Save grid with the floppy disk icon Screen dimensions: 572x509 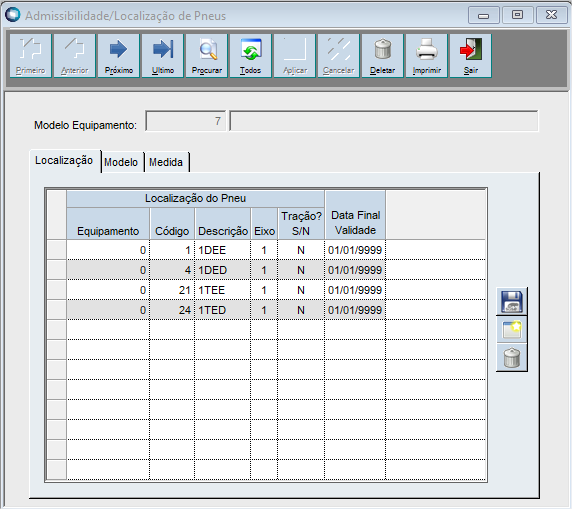tap(511, 301)
